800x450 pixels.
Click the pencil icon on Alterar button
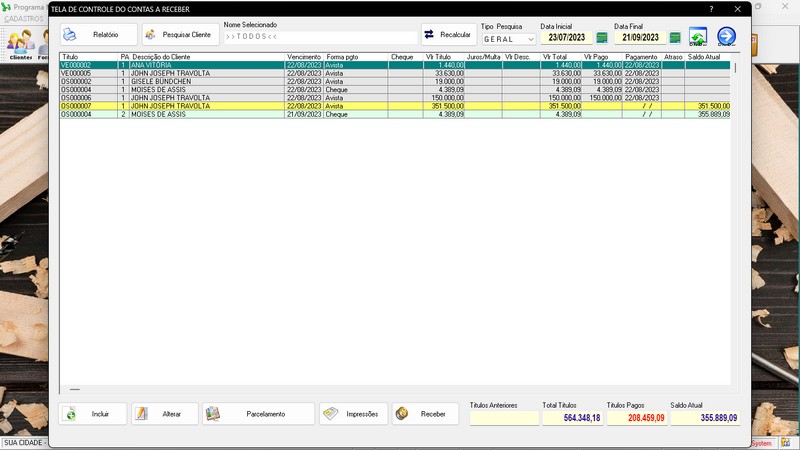tap(141, 414)
